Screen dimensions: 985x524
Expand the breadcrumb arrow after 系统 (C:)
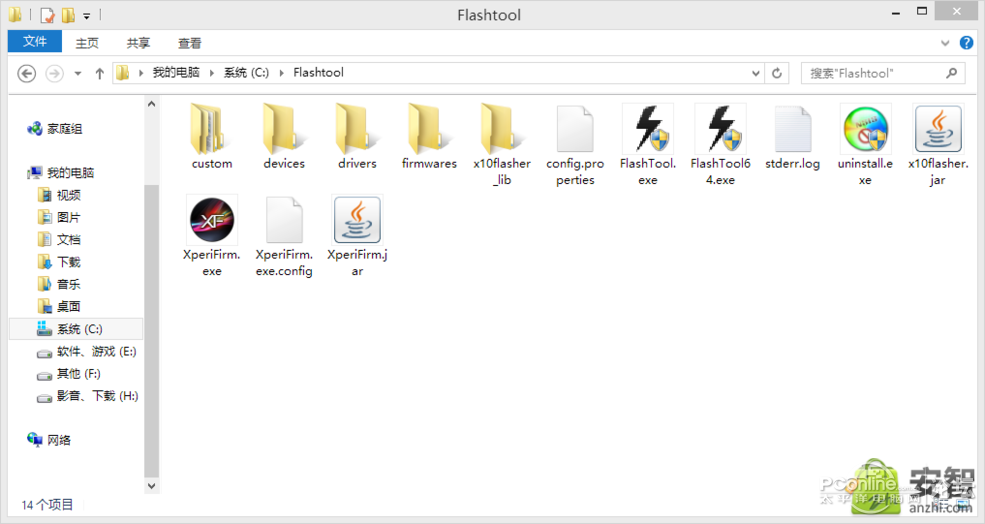click(281, 73)
